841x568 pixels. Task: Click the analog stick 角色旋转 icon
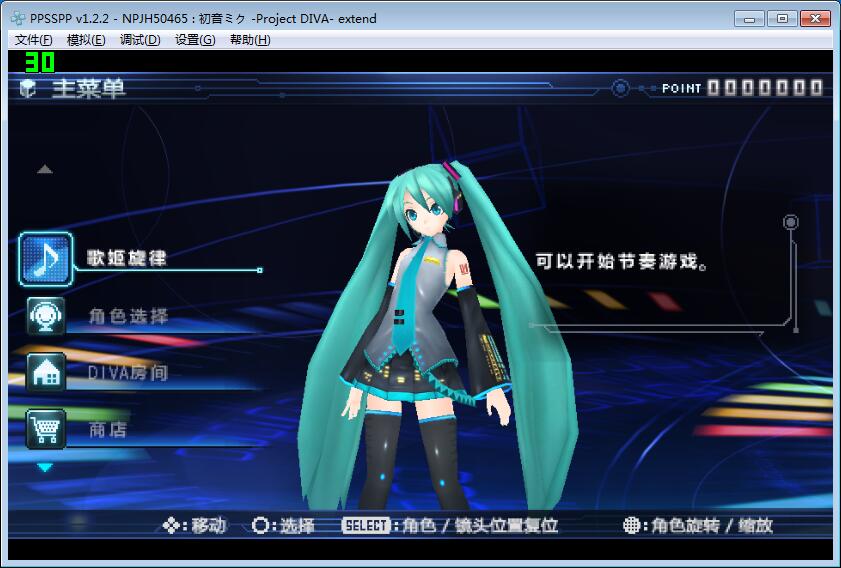coord(631,525)
